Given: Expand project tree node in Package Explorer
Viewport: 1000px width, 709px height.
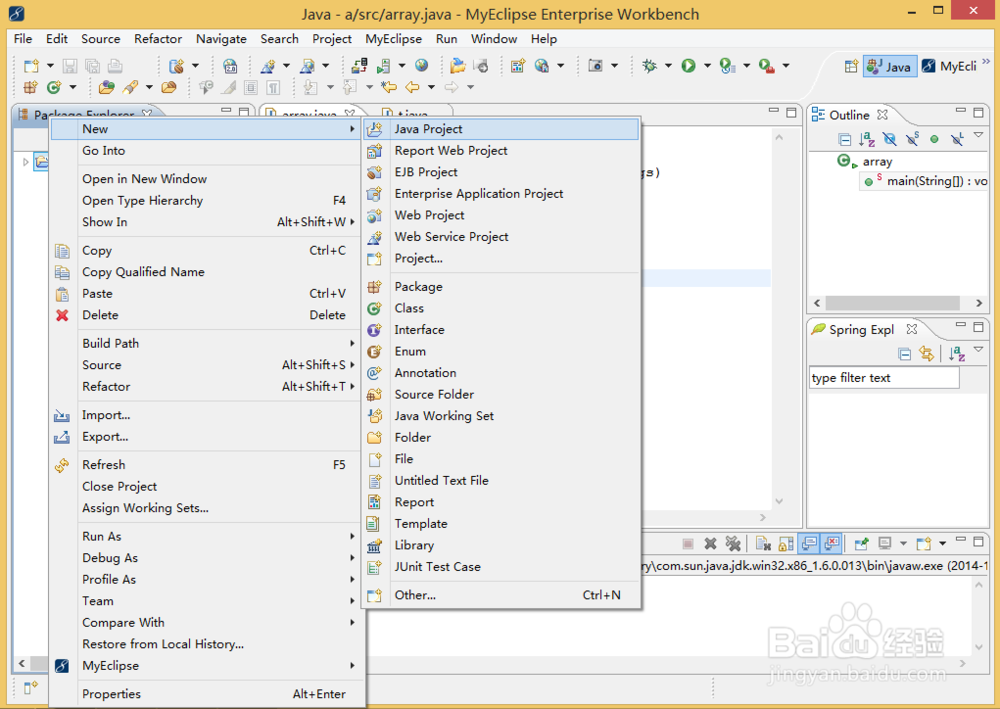Looking at the screenshot, I should (x=26, y=162).
